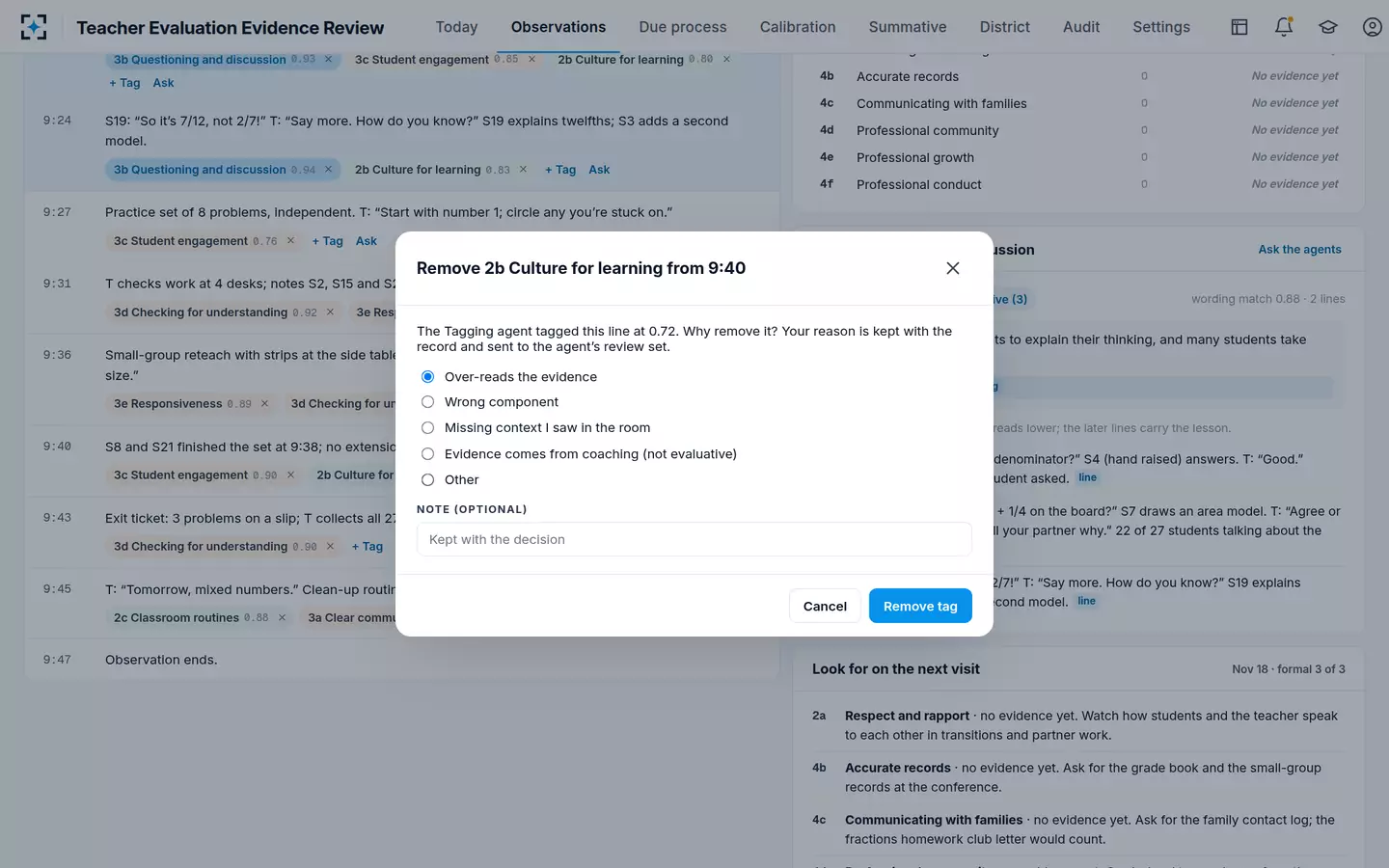Remove 3e Responsiveness tag at 9:36
The image size is (1389, 868).
coord(264,404)
